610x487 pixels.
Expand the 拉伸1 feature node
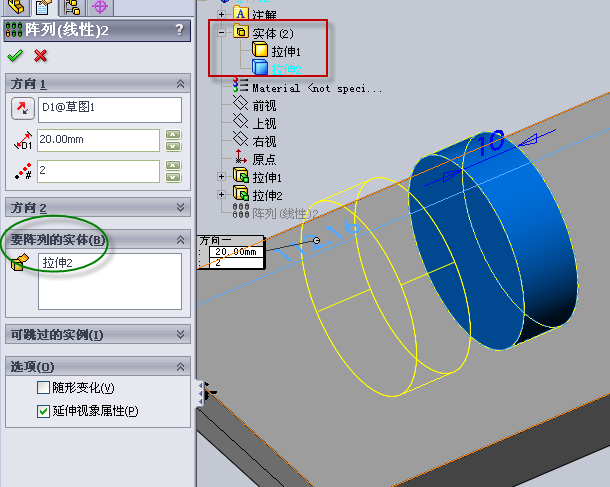click(221, 177)
